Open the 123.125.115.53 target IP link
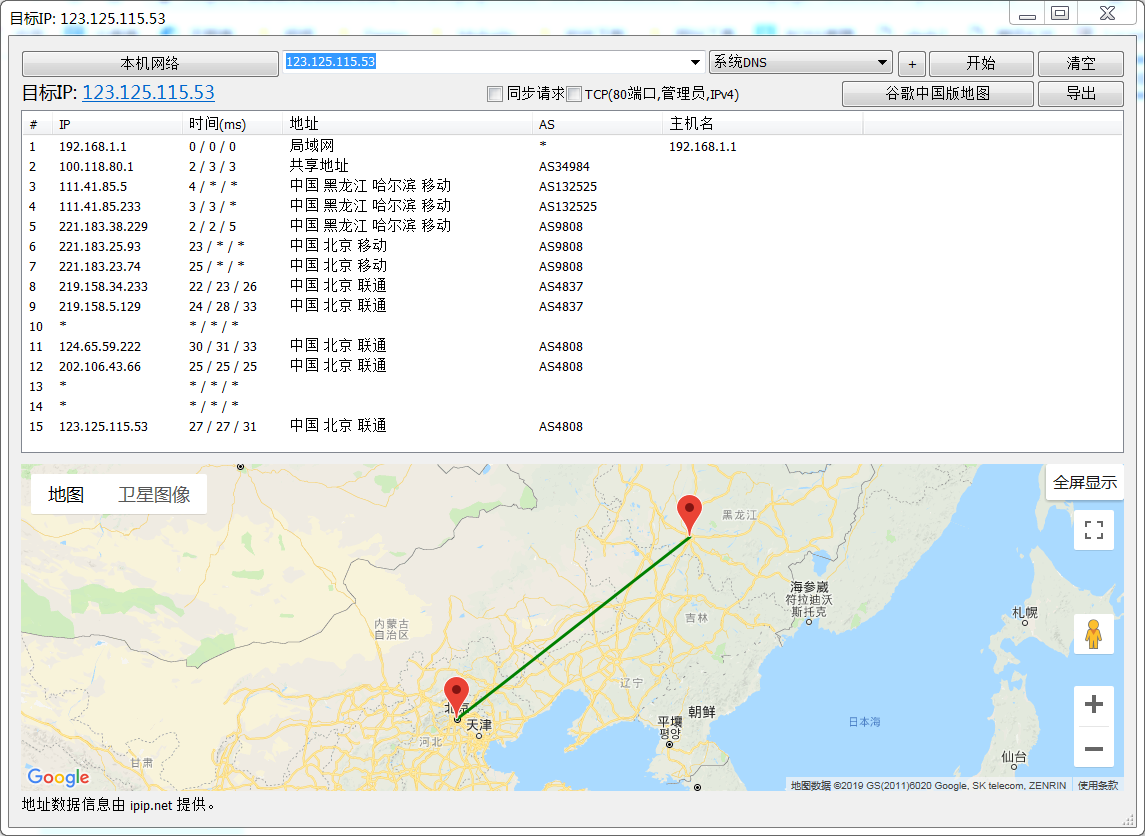 coord(148,93)
